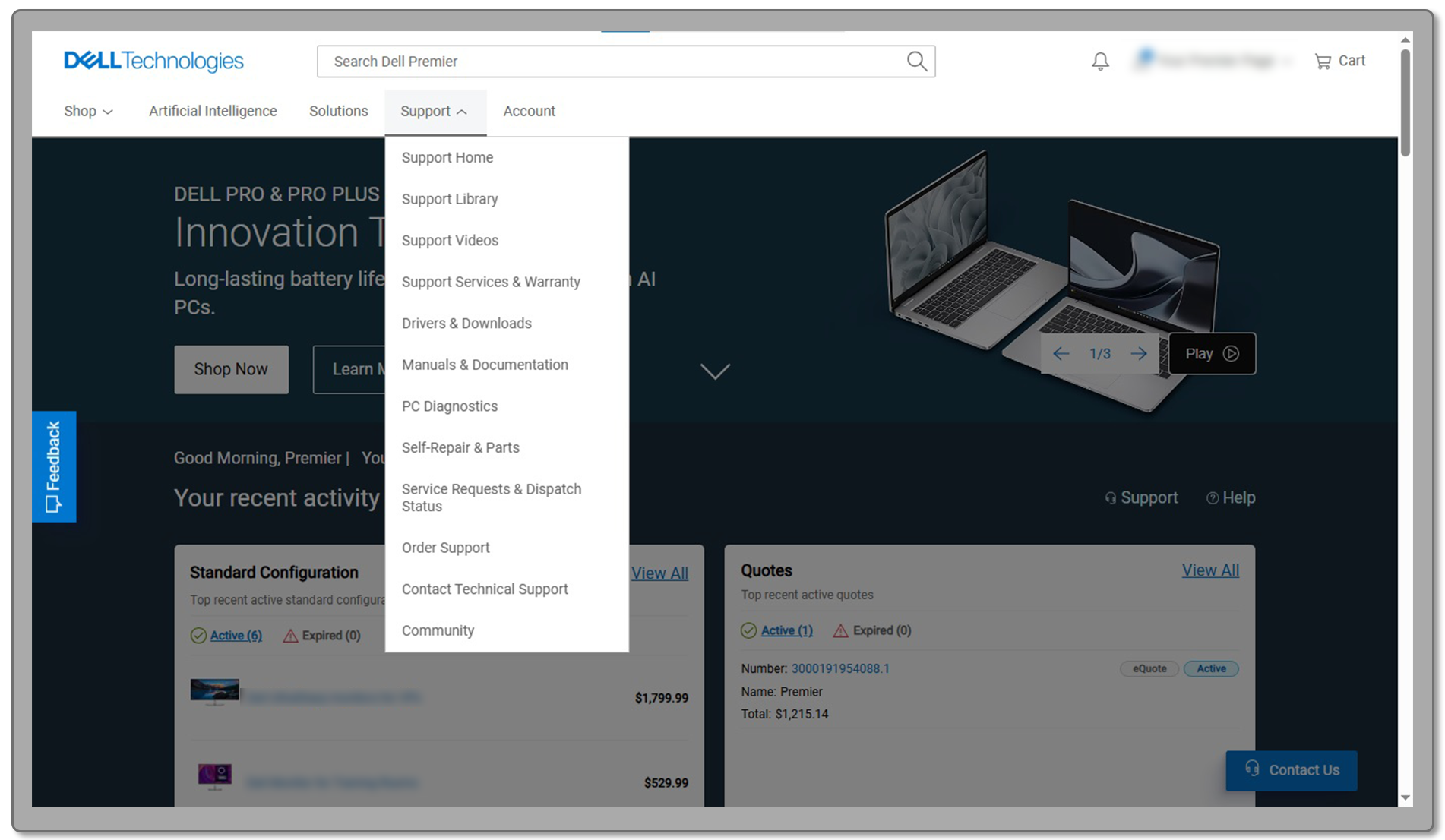Go to previous carousel slide
The width and height of the screenshot is (1445, 840).
coord(1061,354)
